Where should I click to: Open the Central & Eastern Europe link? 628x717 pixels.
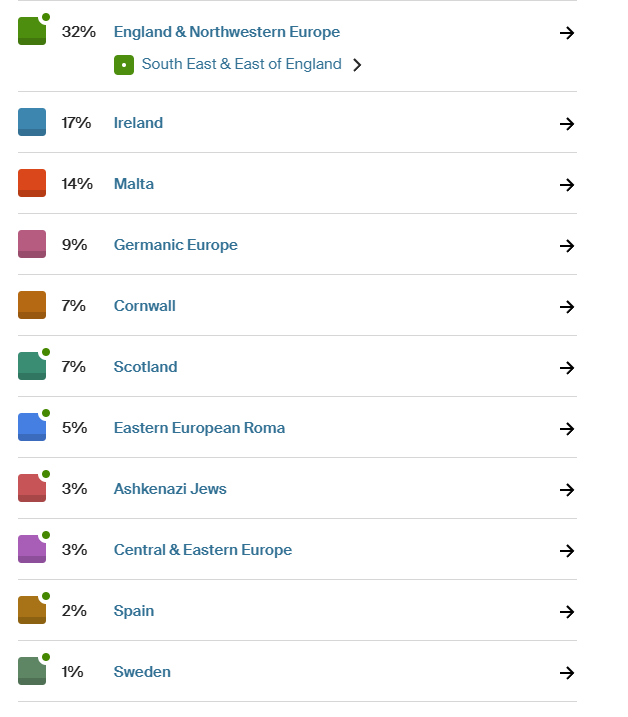[203, 550]
